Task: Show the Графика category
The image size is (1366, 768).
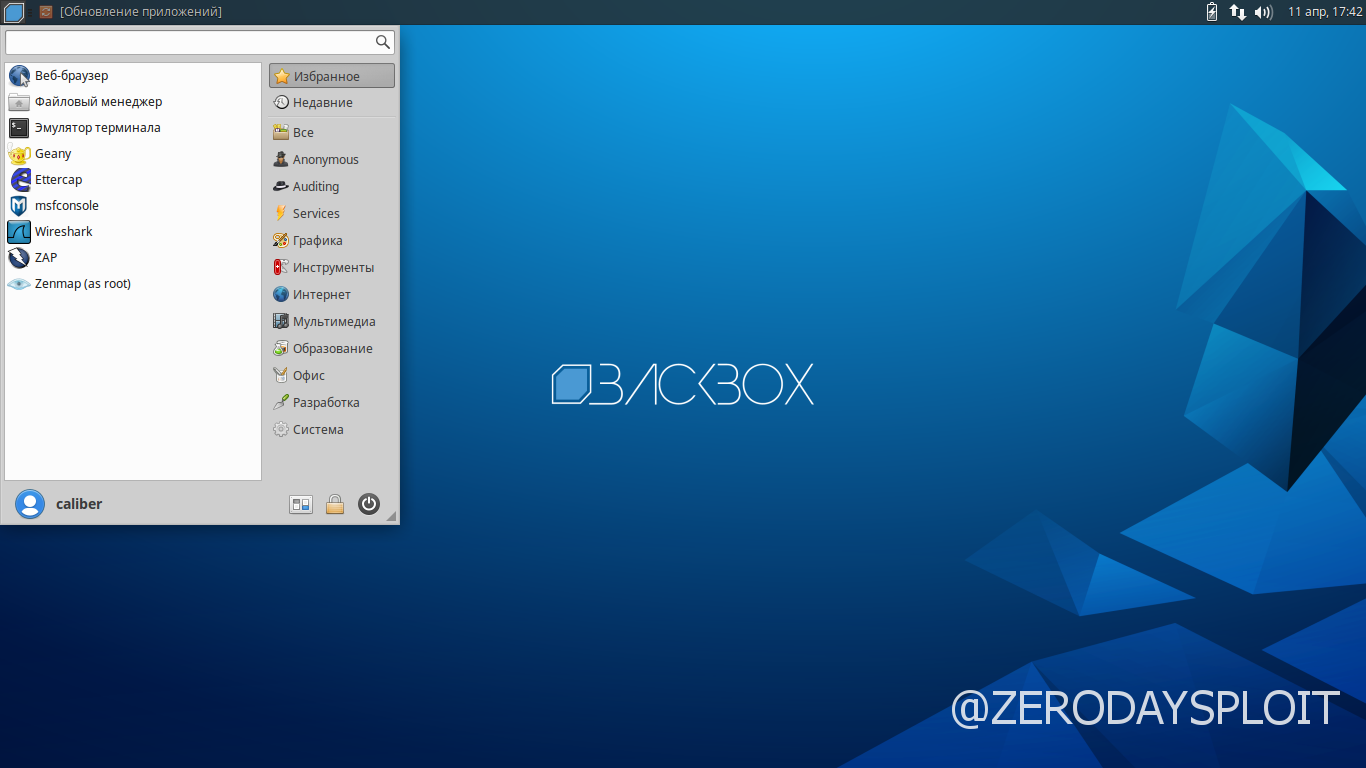Action: click(332, 241)
